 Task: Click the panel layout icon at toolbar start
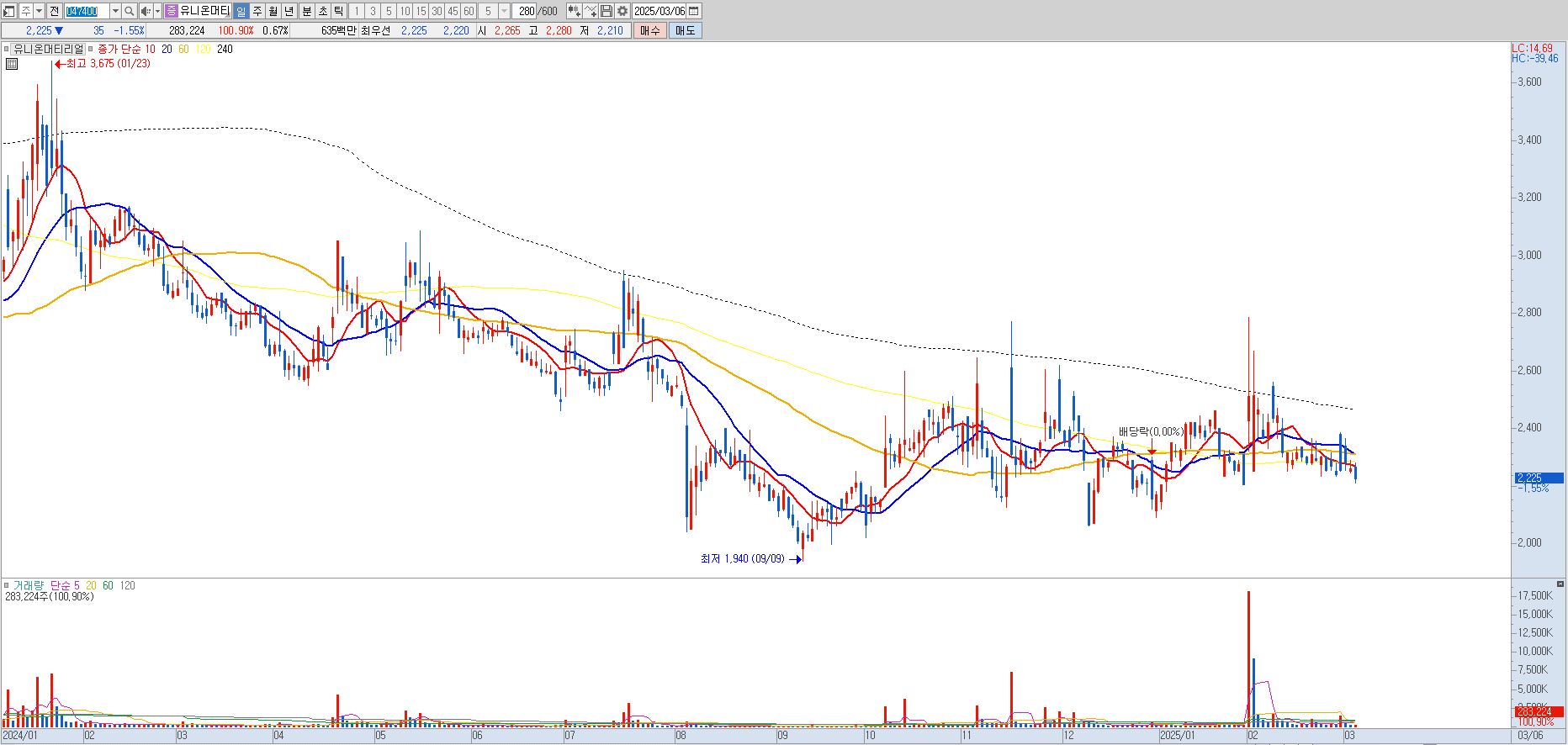coord(8,11)
